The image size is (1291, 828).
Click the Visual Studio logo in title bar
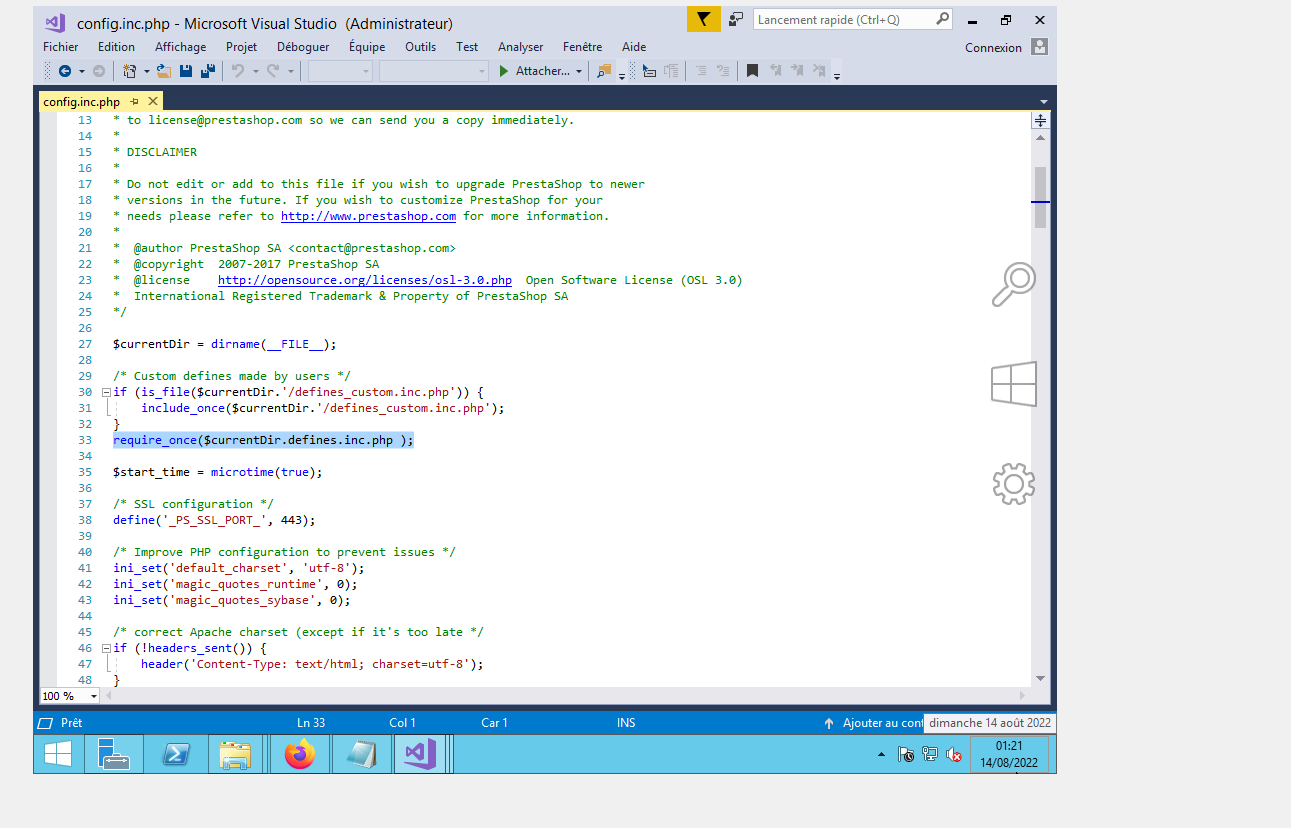55,23
